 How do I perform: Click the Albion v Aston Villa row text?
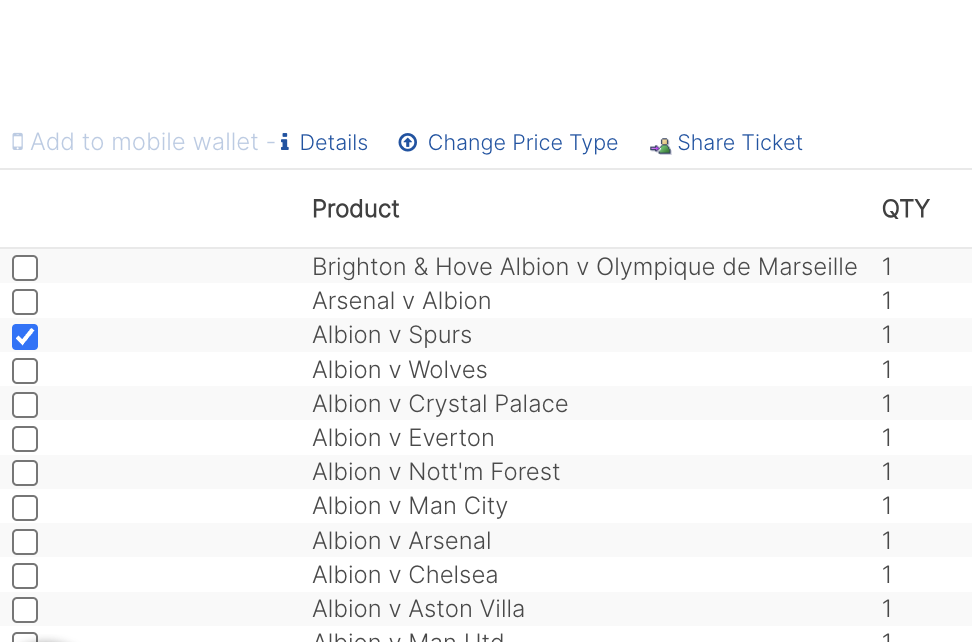418,609
